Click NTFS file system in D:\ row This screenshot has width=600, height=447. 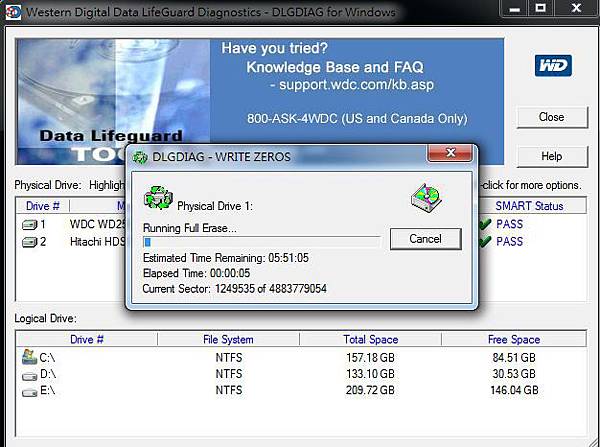229,374
